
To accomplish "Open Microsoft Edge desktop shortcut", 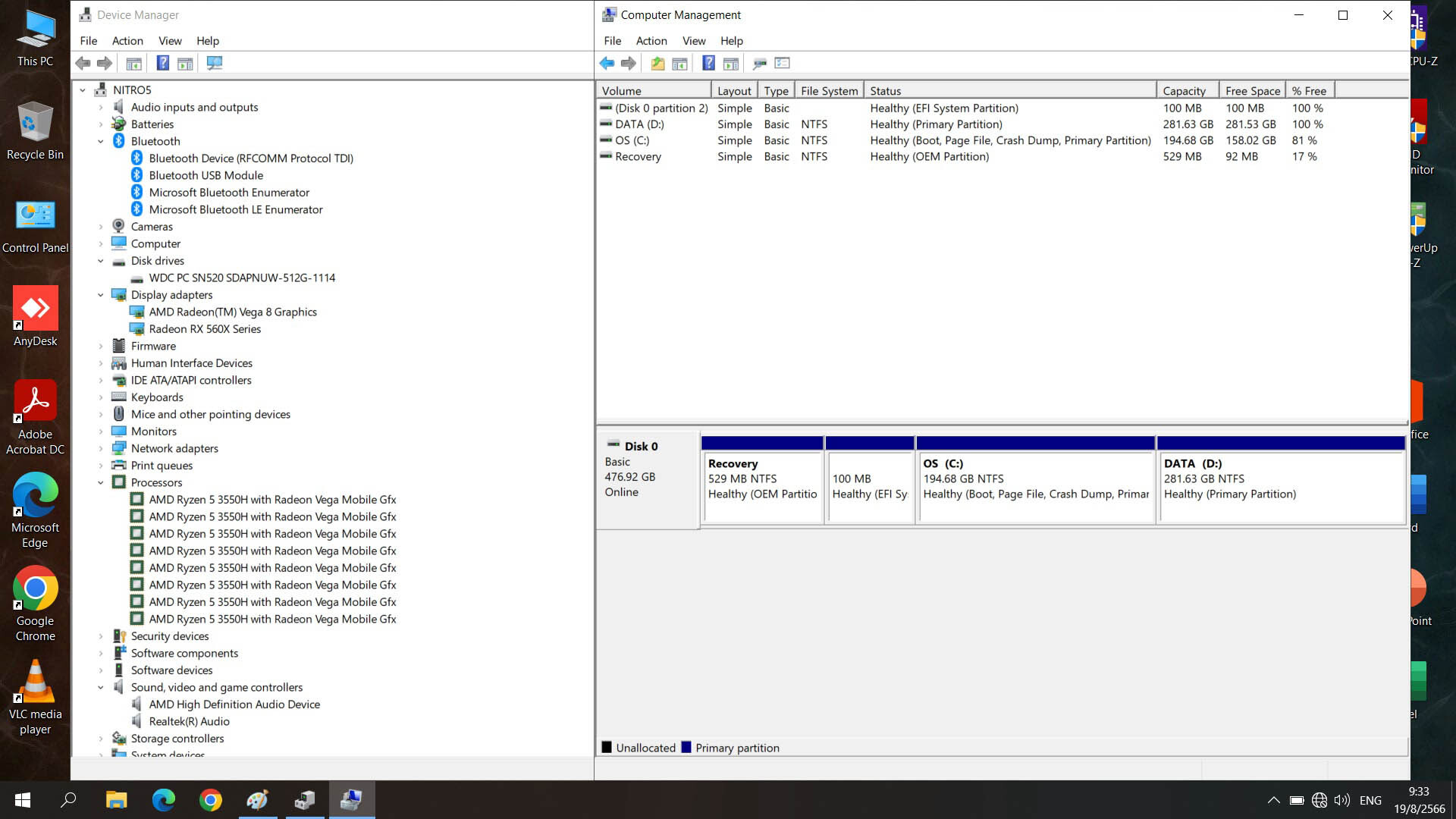I will pyautogui.click(x=35, y=510).
